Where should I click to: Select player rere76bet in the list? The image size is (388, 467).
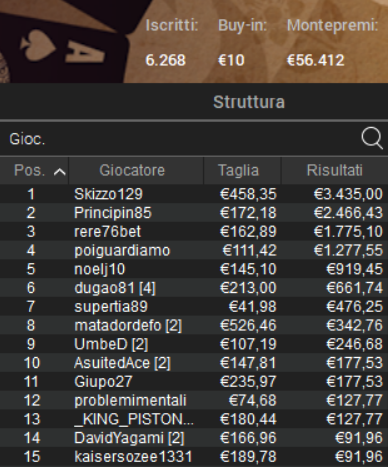[194, 231]
